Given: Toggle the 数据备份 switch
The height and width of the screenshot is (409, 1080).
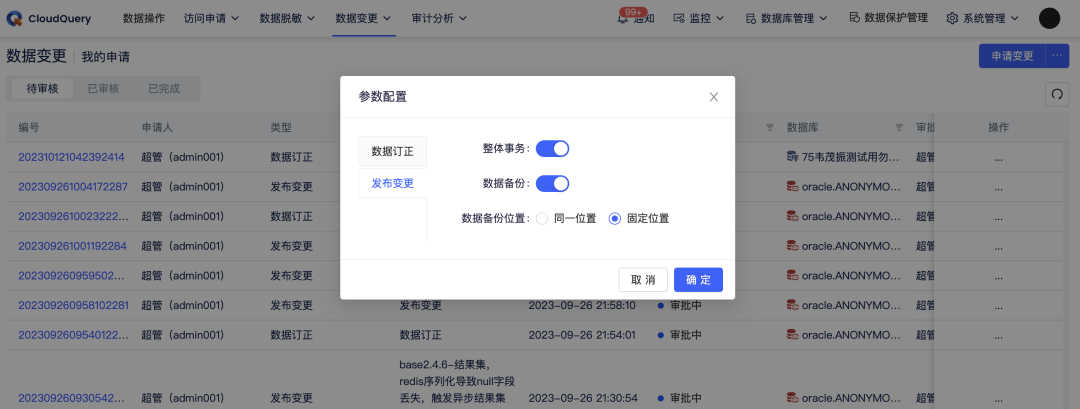Looking at the screenshot, I should 552,184.
